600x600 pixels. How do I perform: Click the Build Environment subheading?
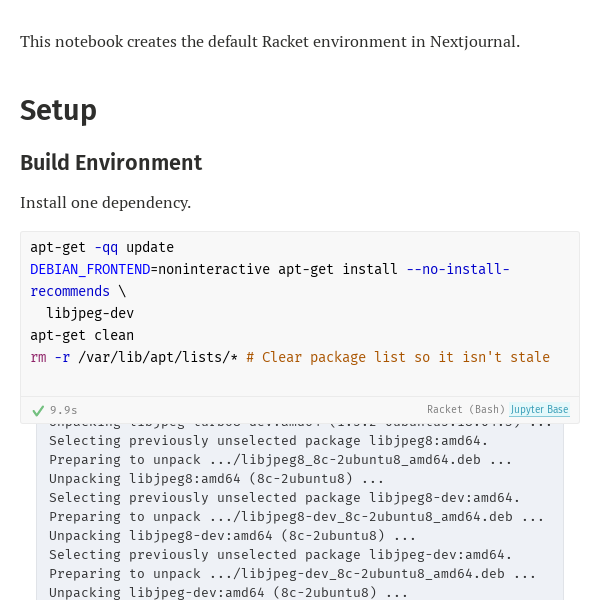coord(111,163)
